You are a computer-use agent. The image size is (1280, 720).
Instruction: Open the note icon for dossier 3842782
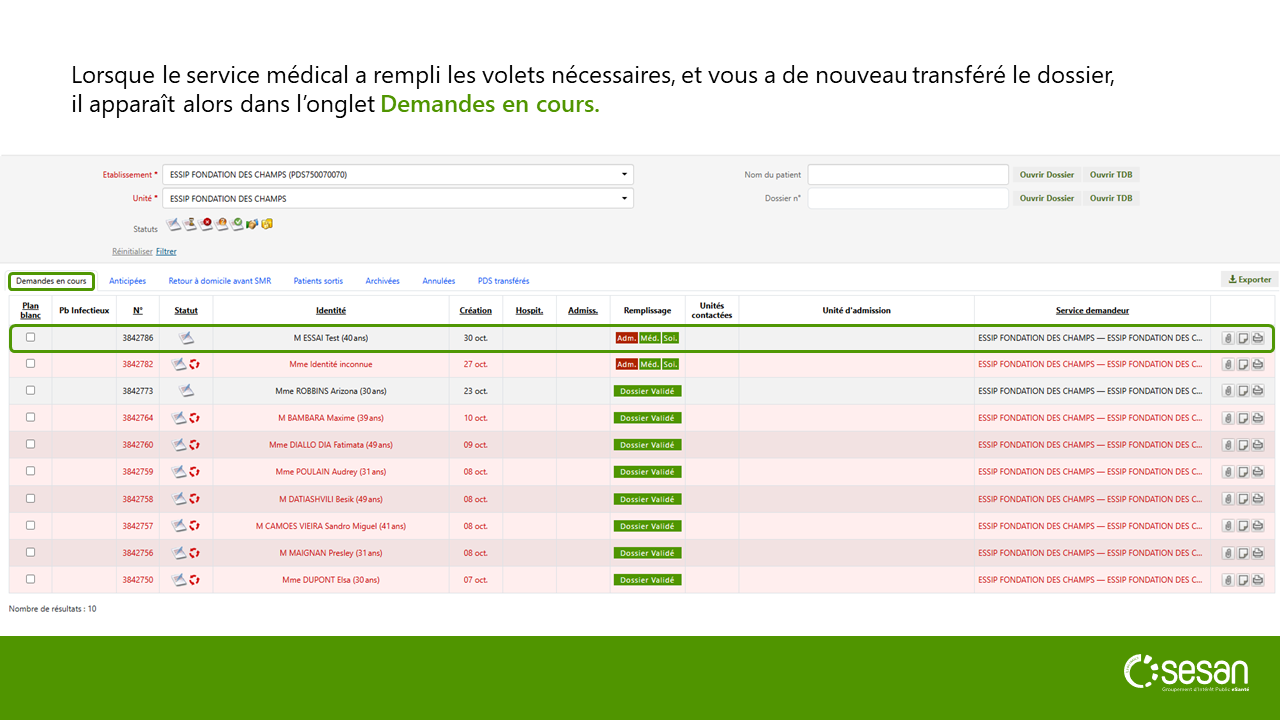pos(1243,365)
